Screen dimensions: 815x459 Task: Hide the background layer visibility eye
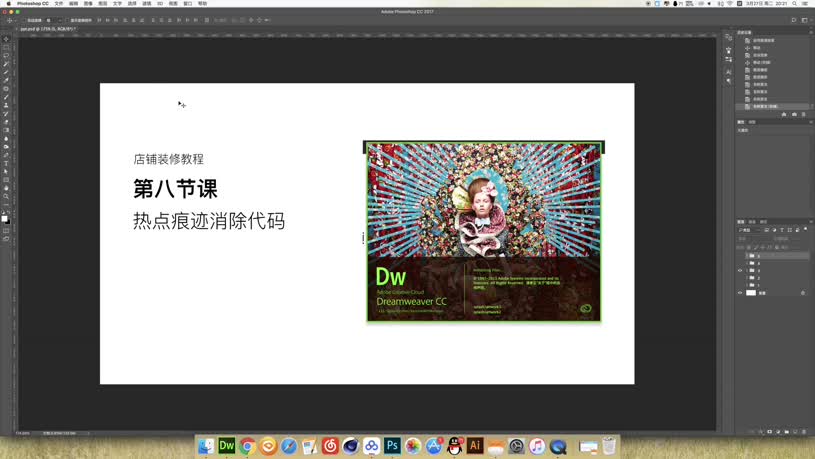coord(740,293)
